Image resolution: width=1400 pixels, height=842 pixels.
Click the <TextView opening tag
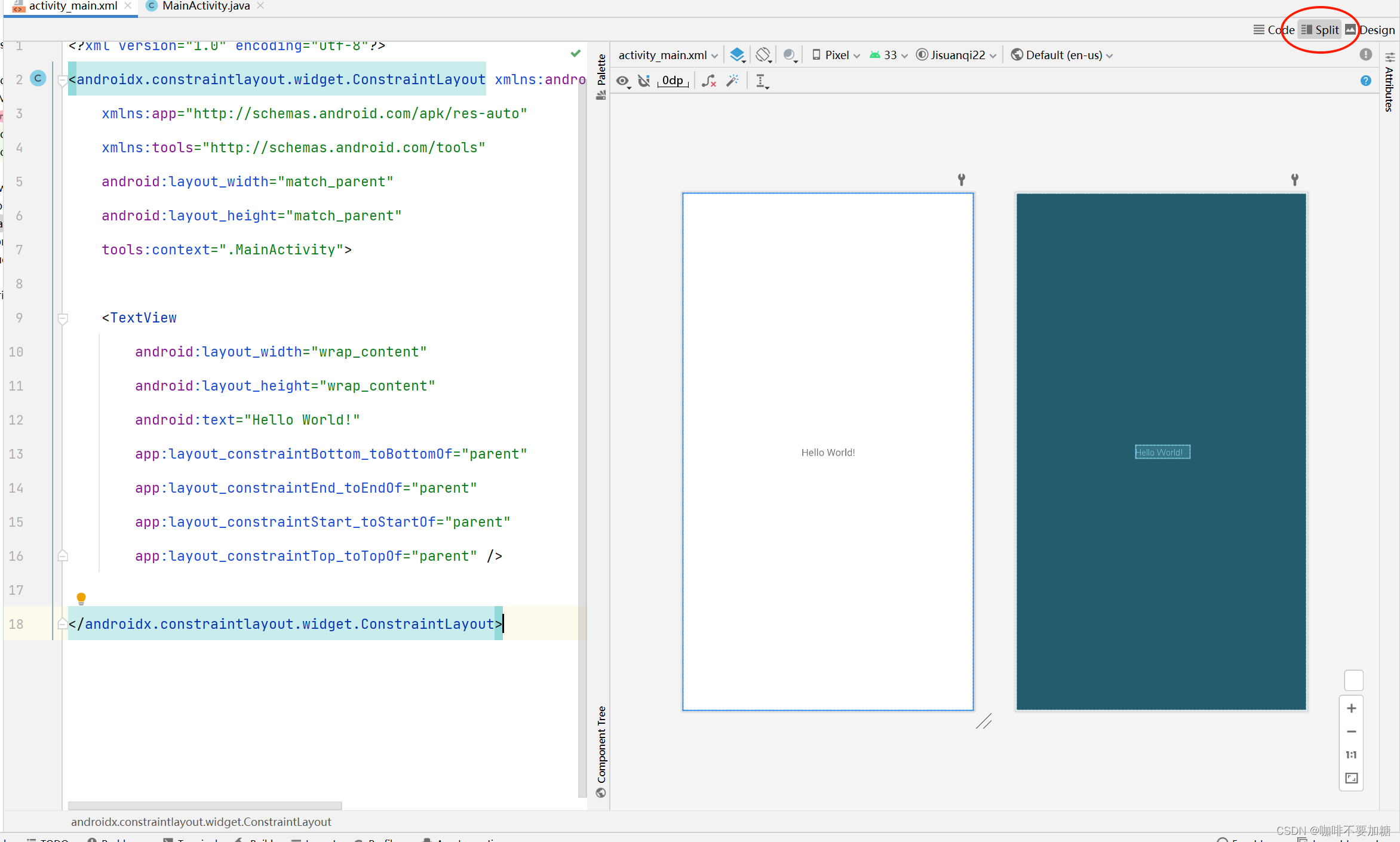click(139, 318)
